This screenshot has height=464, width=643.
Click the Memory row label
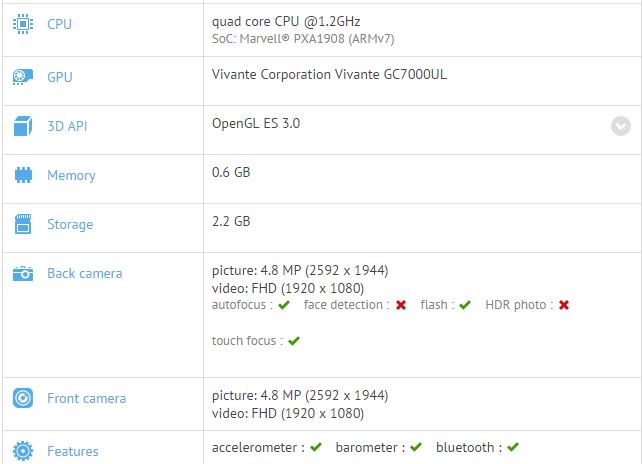(x=71, y=175)
